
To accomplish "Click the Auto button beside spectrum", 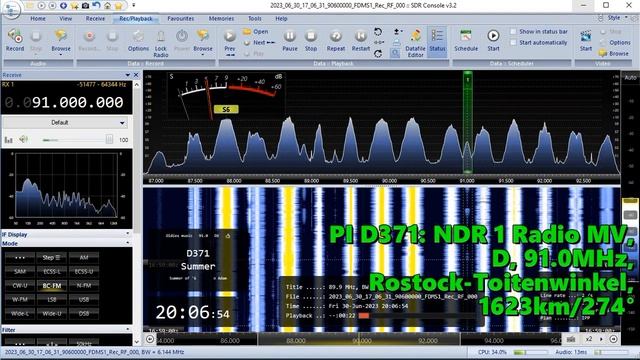I will click(630, 78).
